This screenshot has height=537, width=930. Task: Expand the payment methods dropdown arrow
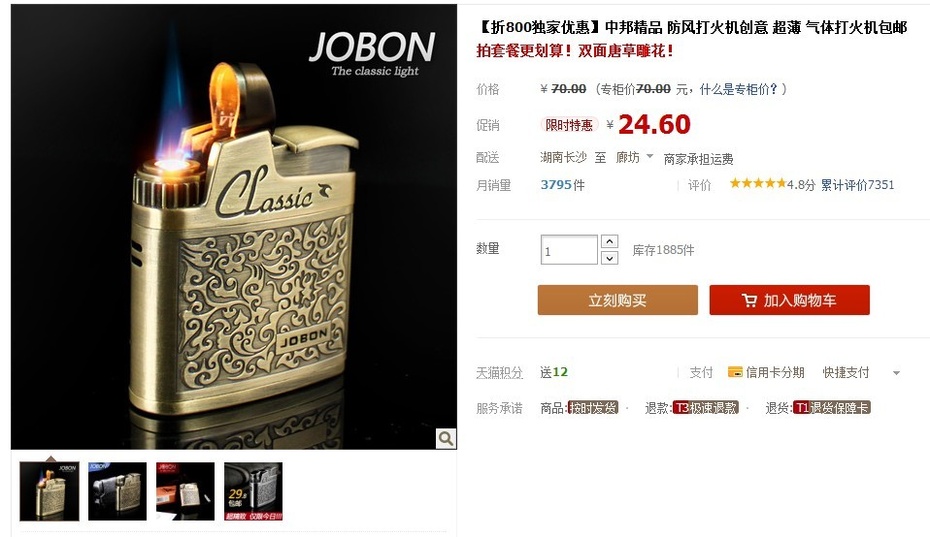point(896,373)
